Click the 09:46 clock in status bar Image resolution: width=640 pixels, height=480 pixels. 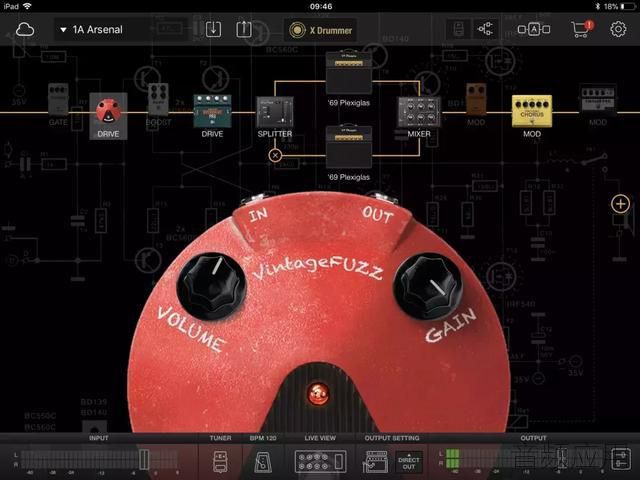[x=321, y=6]
